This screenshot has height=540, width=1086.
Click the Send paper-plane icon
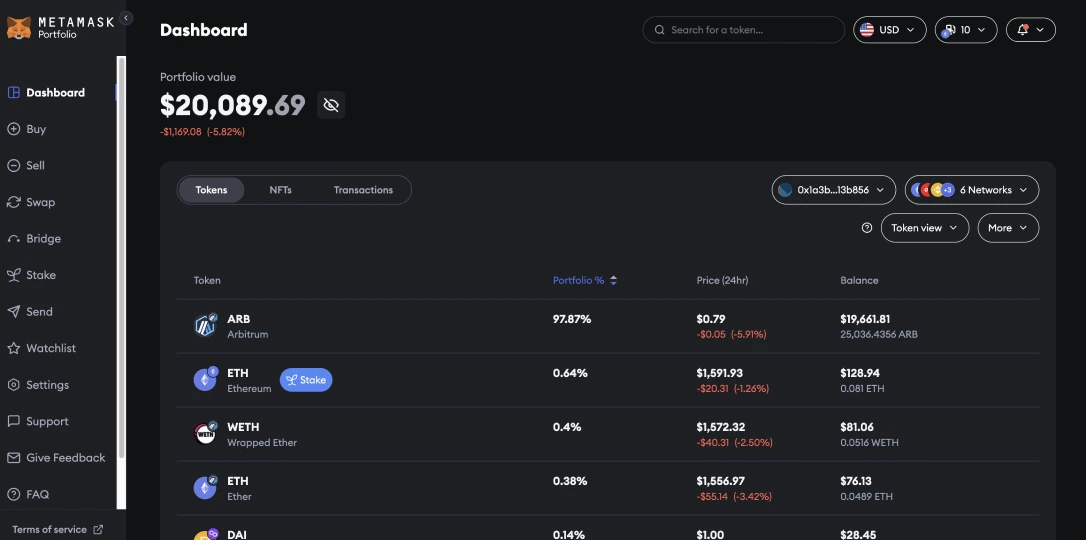(13, 312)
